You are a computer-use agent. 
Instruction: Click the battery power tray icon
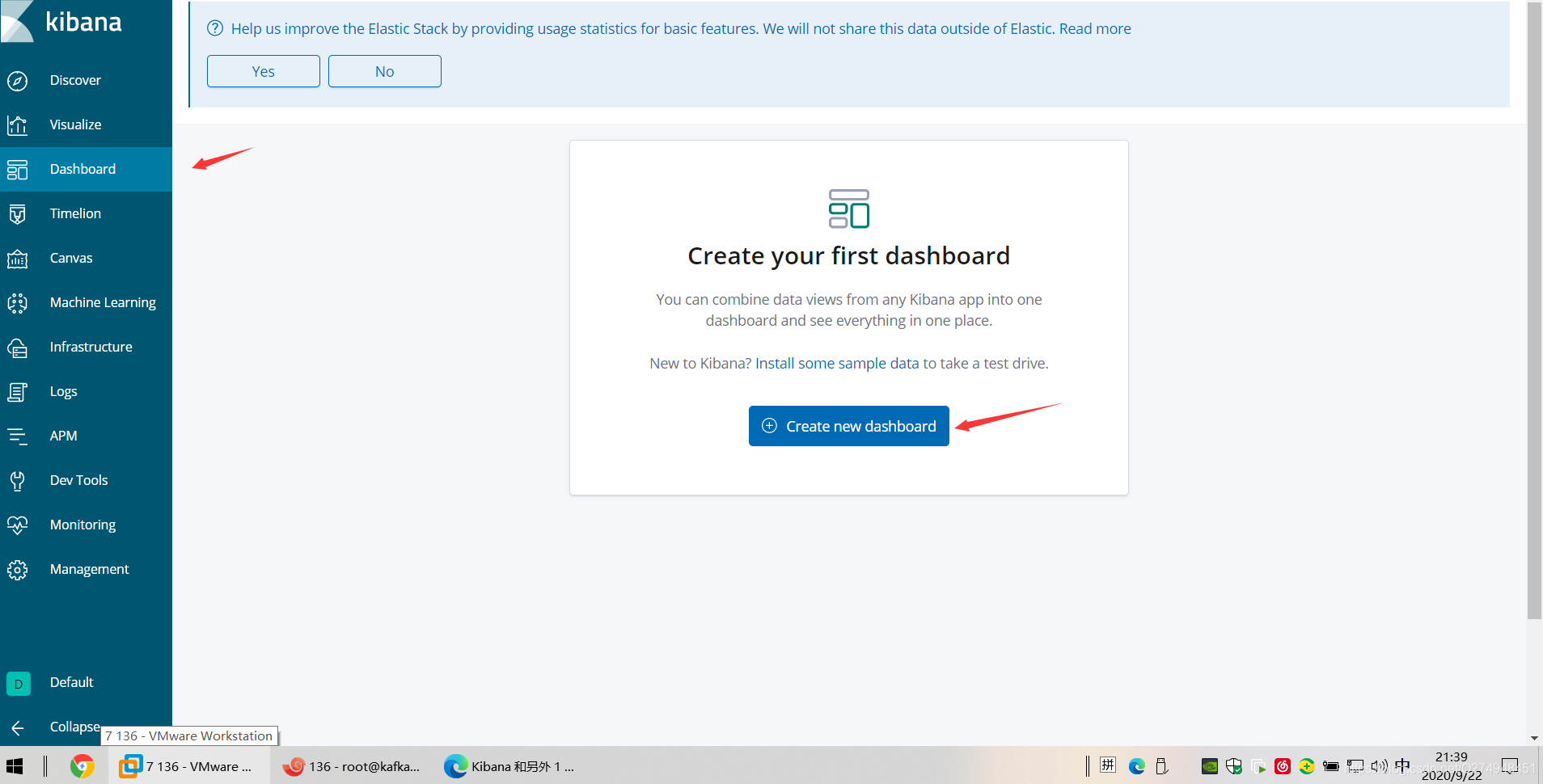[1331, 766]
